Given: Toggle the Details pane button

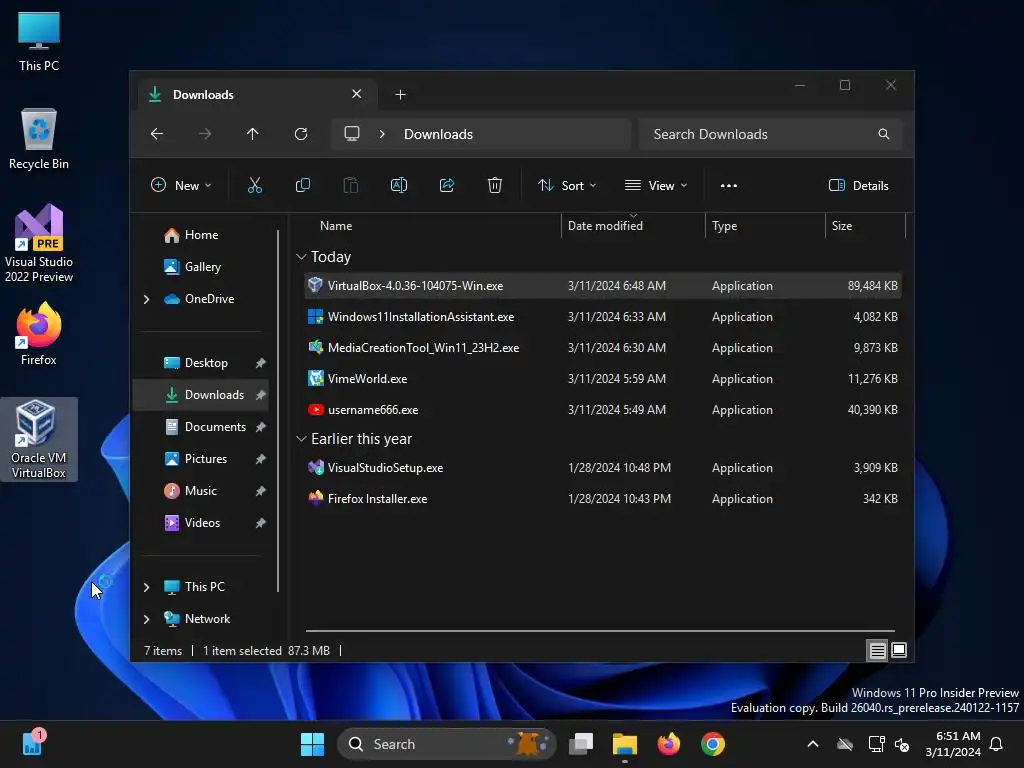Looking at the screenshot, I should pyautogui.click(x=858, y=185).
